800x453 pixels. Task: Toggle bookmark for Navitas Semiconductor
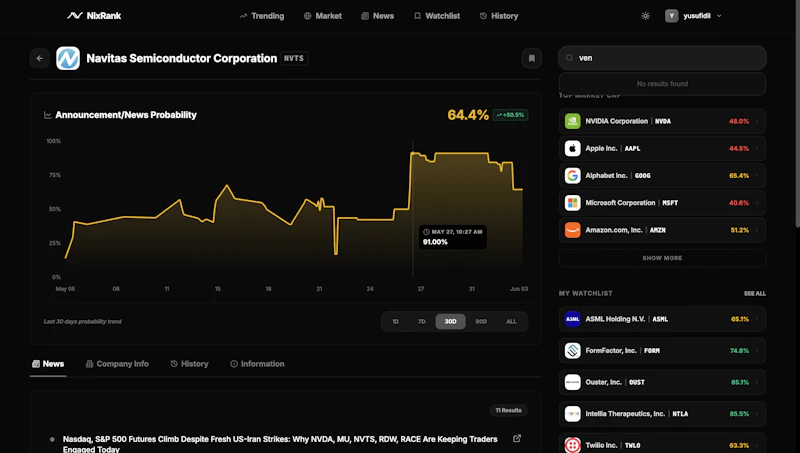click(532, 58)
